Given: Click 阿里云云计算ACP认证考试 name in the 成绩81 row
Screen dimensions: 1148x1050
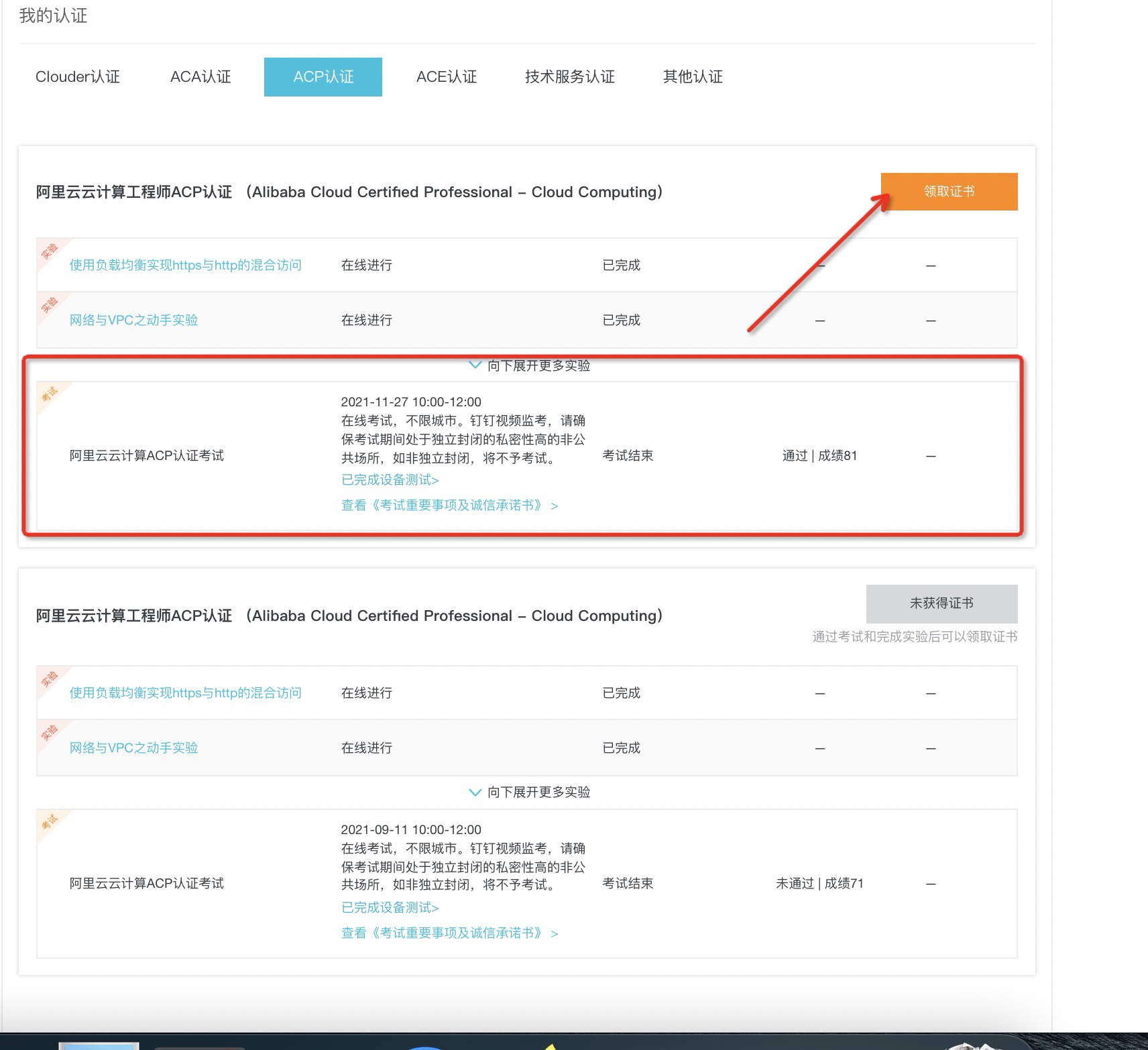Looking at the screenshot, I should pyautogui.click(x=147, y=456).
